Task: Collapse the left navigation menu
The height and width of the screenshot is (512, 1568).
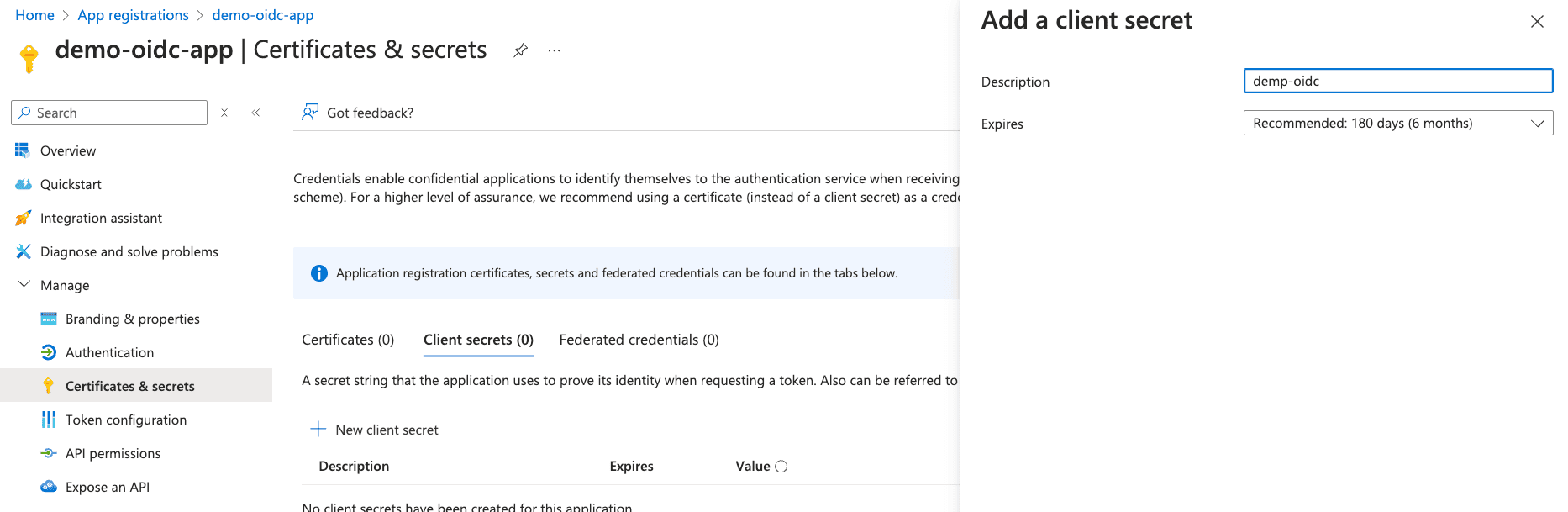Action: [x=255, y=111]
